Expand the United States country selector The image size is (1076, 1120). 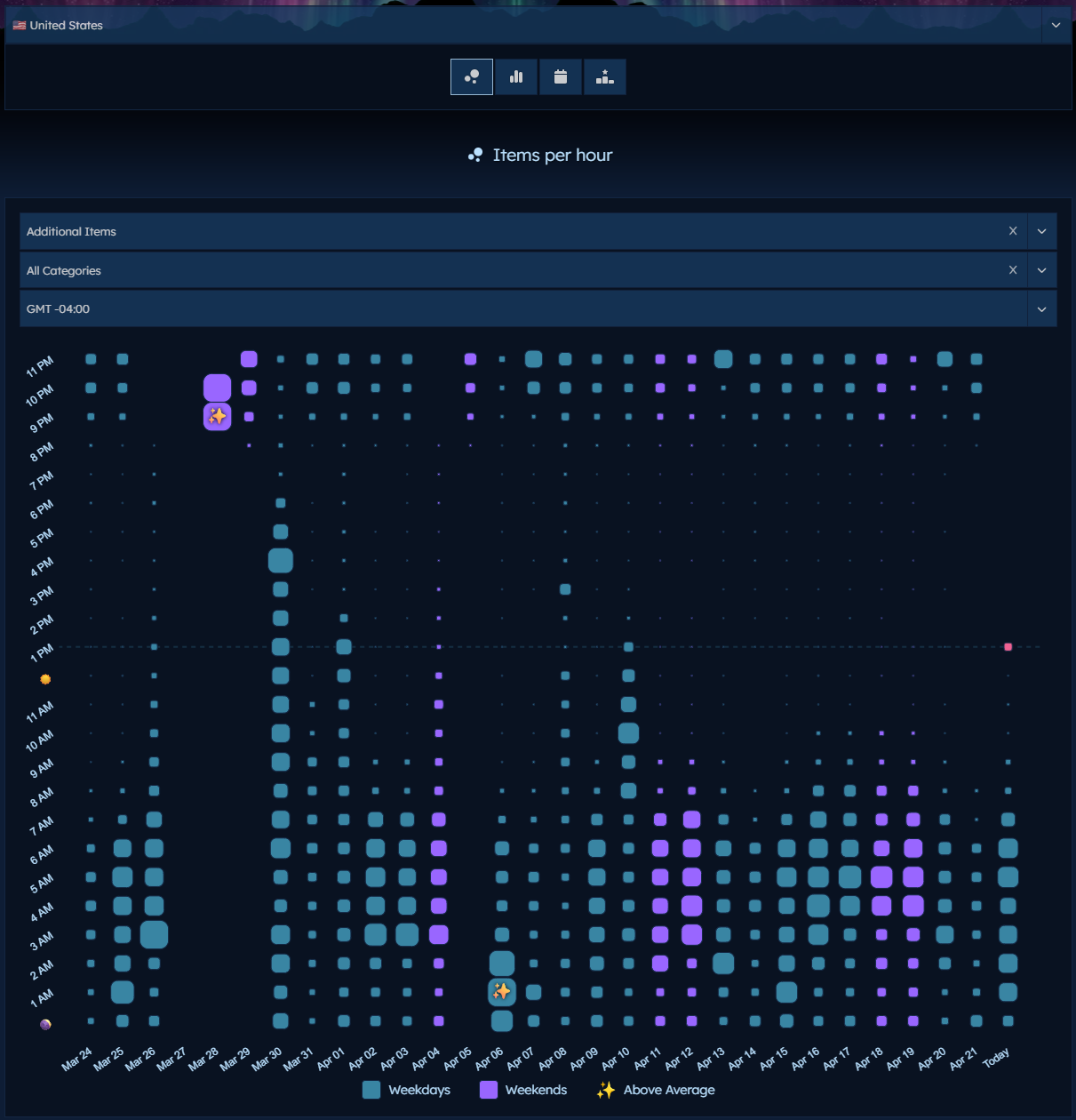(1056, 25)
